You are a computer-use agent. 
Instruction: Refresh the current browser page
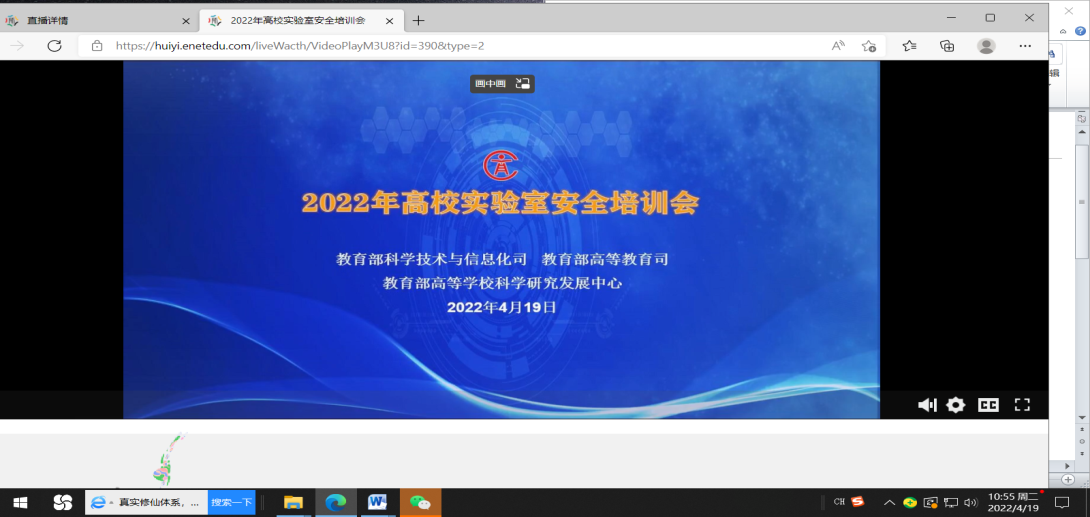[x=55, y=46]
